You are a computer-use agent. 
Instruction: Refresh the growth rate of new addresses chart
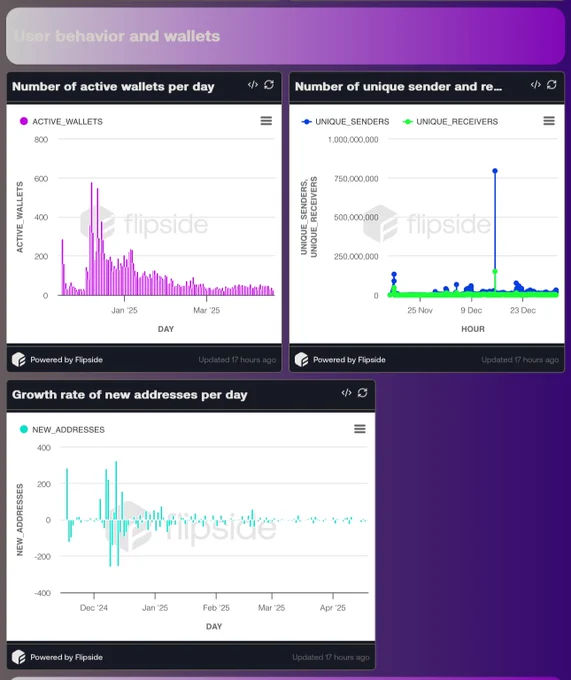tap(362, 393)
